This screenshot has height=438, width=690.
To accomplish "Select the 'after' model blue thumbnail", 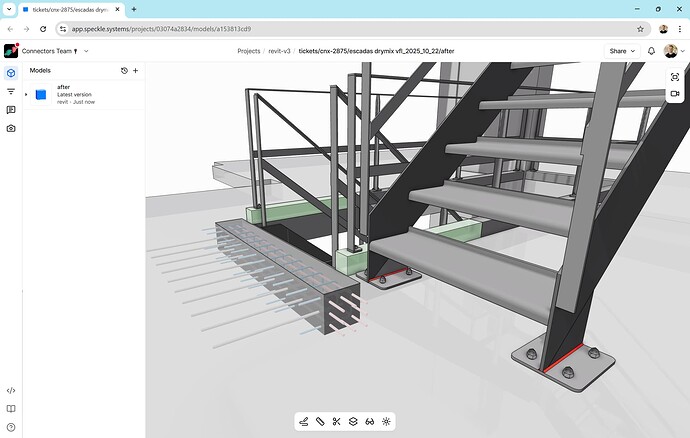I will [41, 95].
